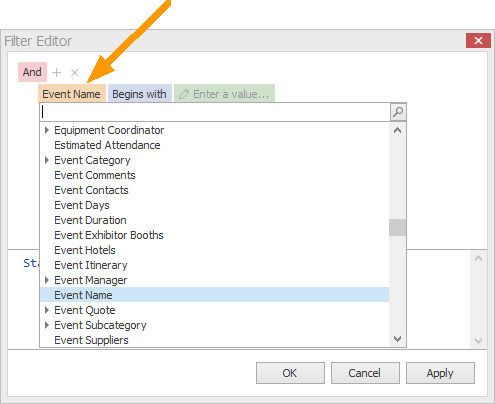Expand the Event Subcategory node
The height and width of the screenshot is (404, 495).
[47, 325]
